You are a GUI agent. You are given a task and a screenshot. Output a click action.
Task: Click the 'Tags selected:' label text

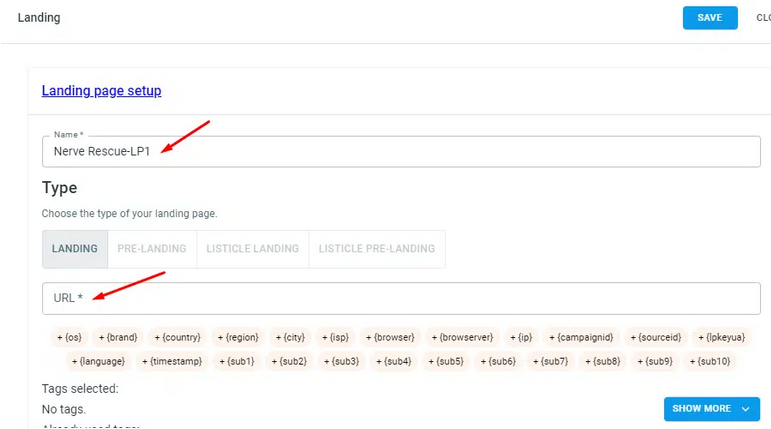click(80, 389)
